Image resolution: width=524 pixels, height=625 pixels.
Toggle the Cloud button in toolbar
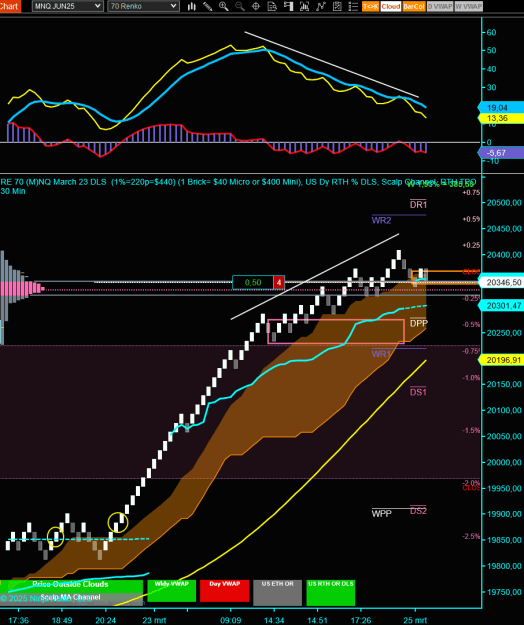391,6
